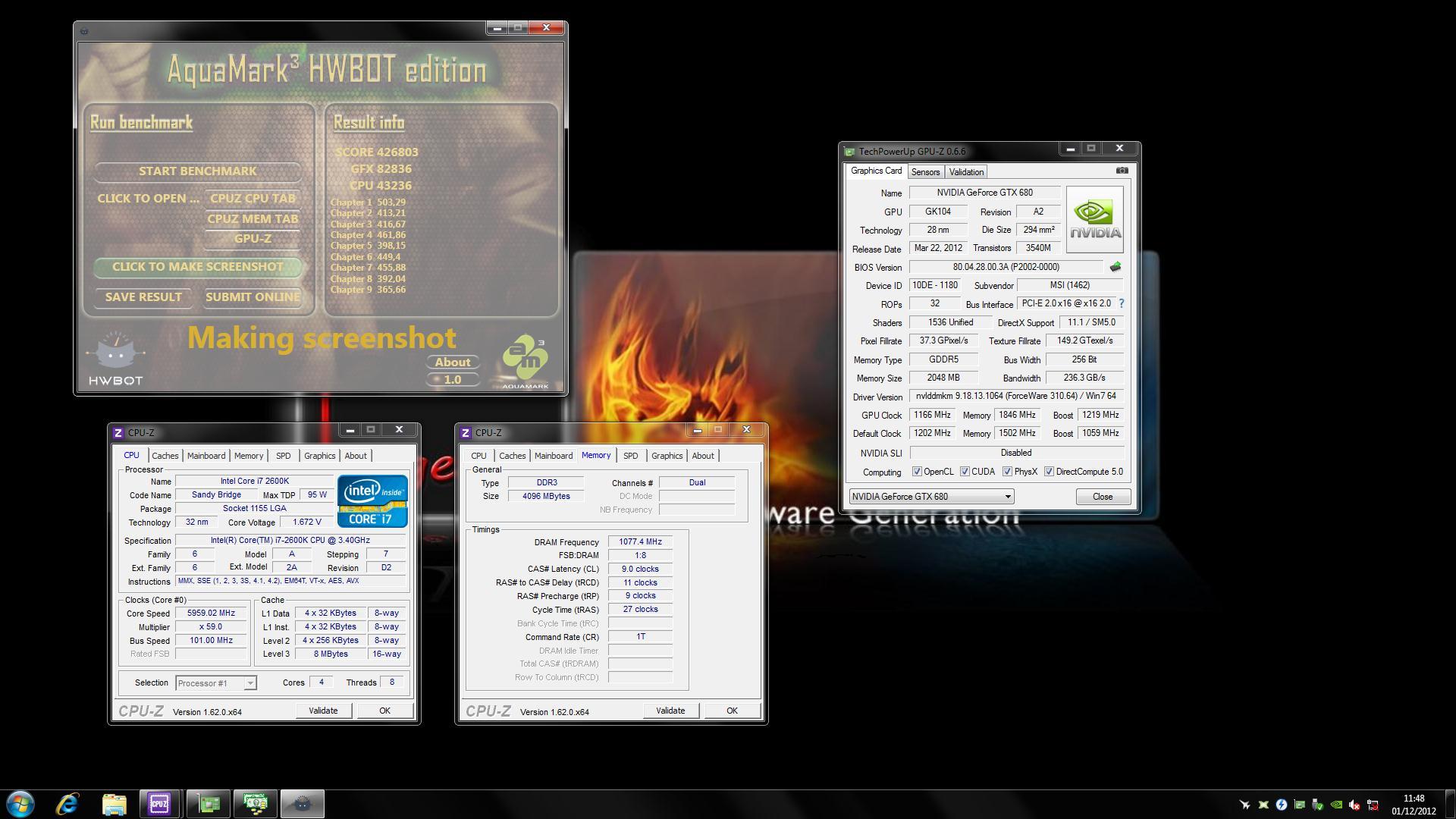The image size is (1456, 819).
Task: Click the Core Speed value 5959.02 MHz
Action: [x=211, y=613]
